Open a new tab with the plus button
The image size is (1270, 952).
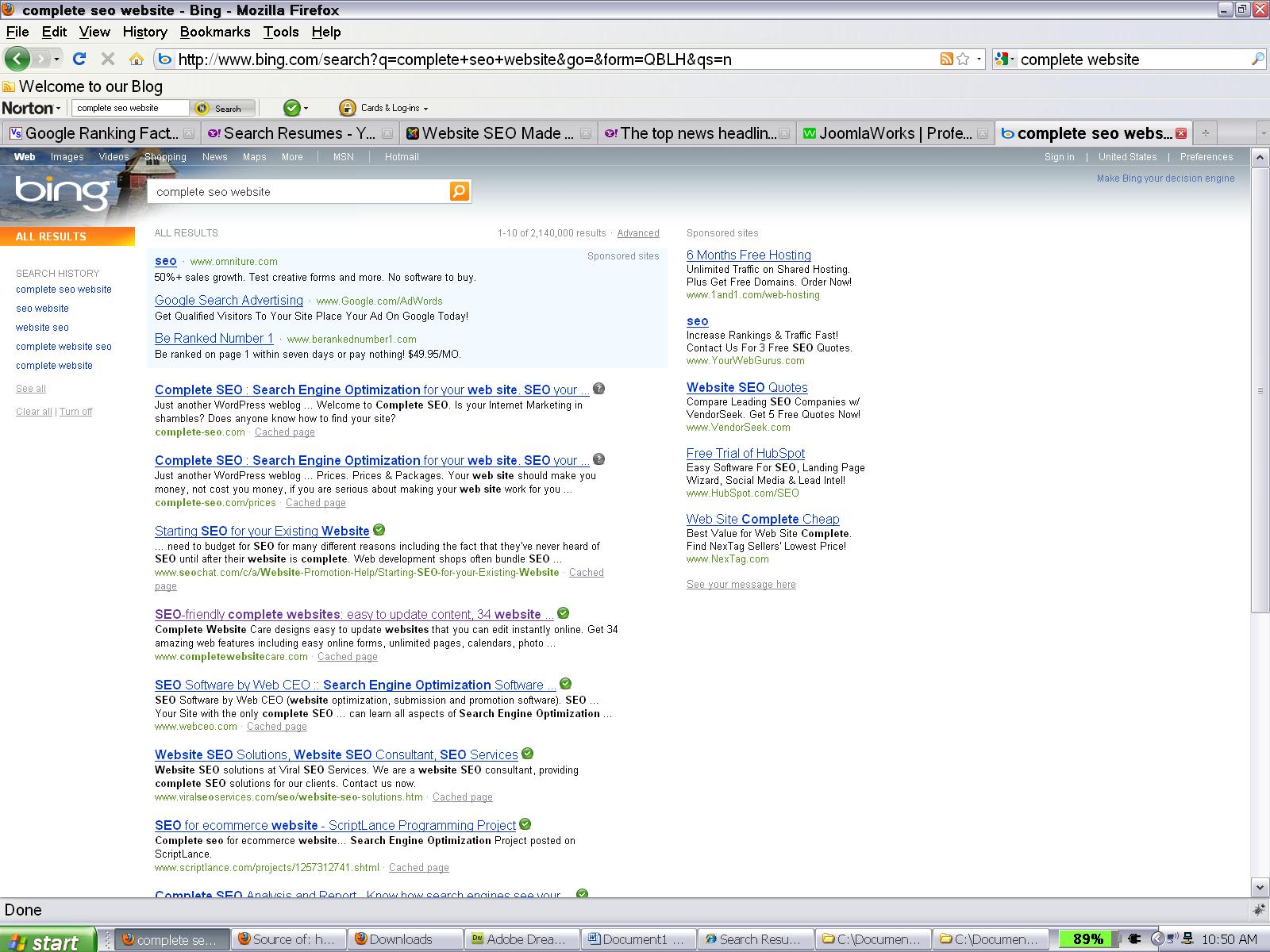(1205, 133)
